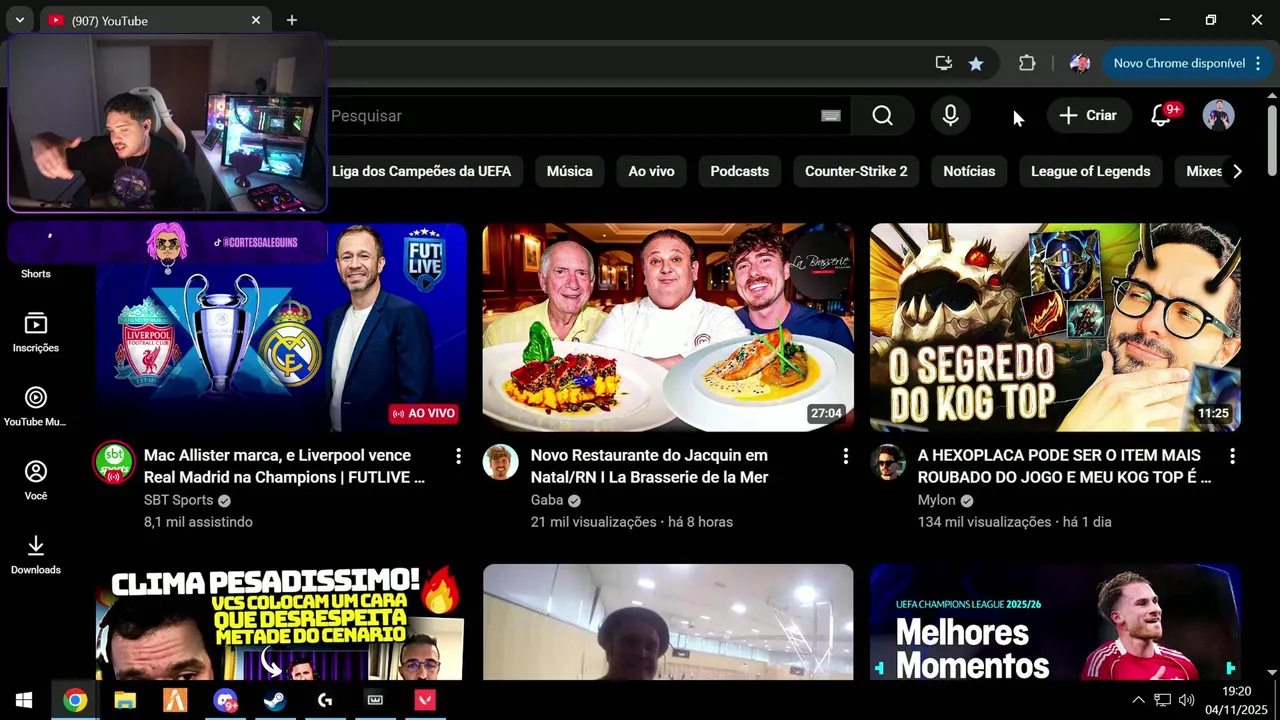This screenshot has height=720, width=1280.
Task: Open Mylon channel name link
Action: tap(937, 500)
